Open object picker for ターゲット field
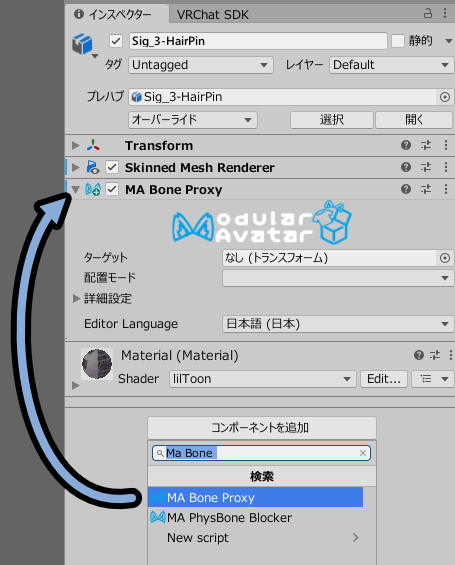455x565 pixels. click(445, 258)
